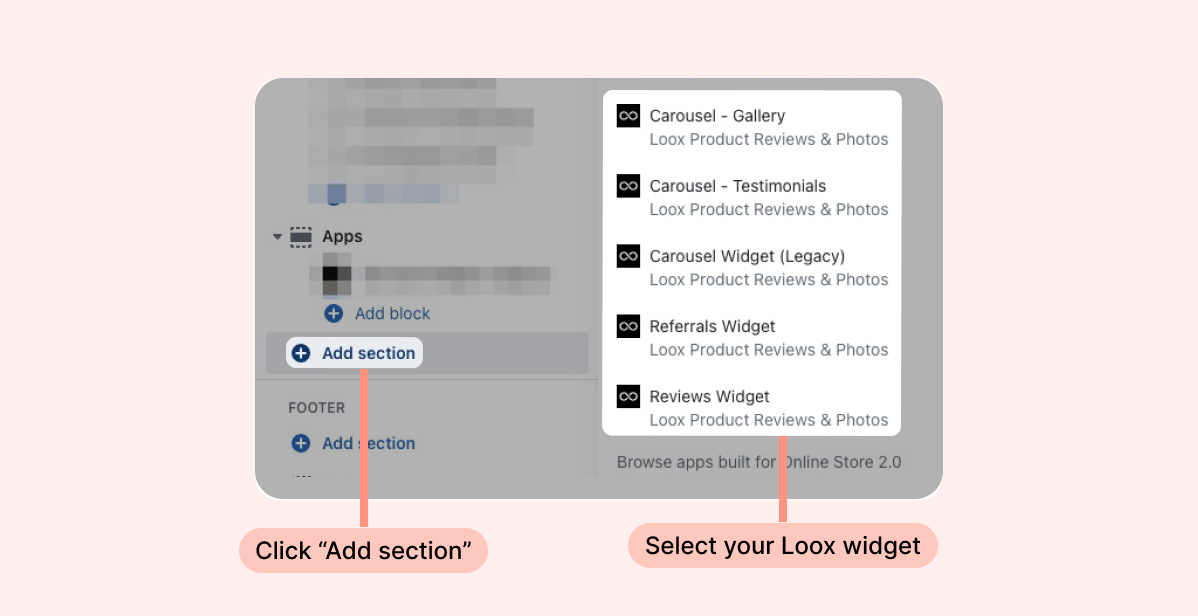Click the Apps section block icon
This screenshot has height=616, width=1198.
click(301, 237)
